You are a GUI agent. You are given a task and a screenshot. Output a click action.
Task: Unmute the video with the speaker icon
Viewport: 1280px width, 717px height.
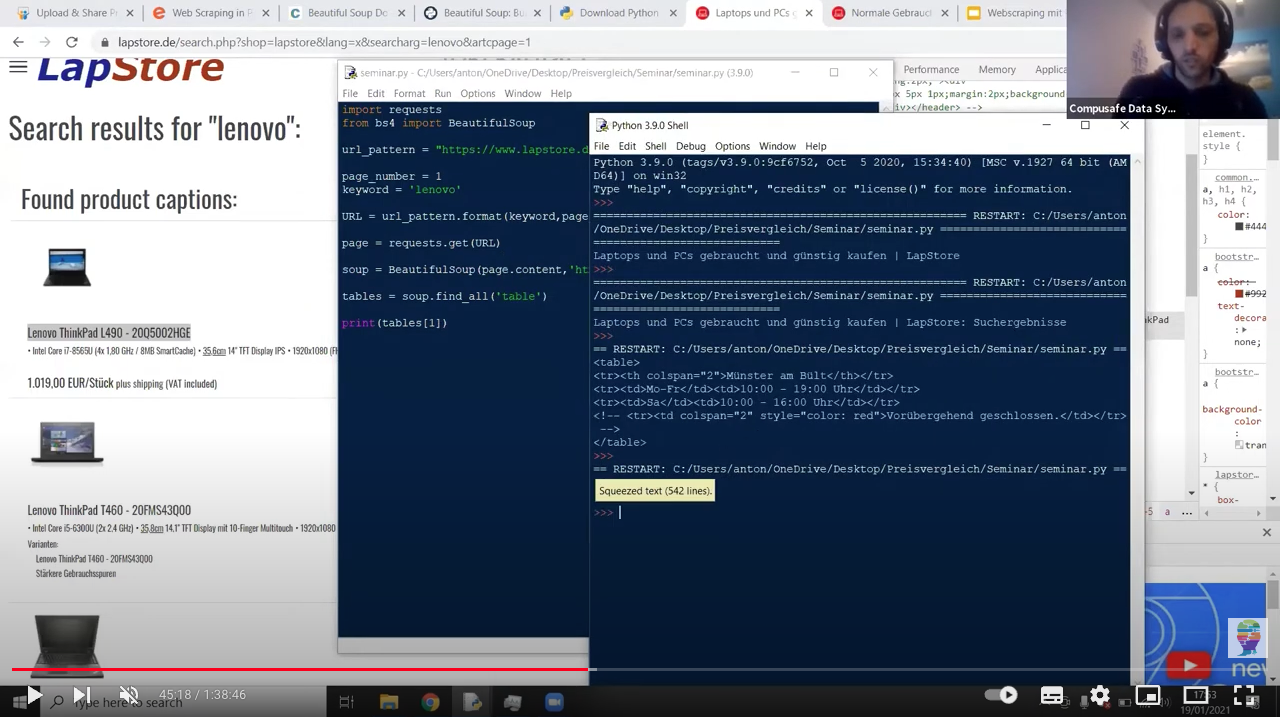[129, 695]
